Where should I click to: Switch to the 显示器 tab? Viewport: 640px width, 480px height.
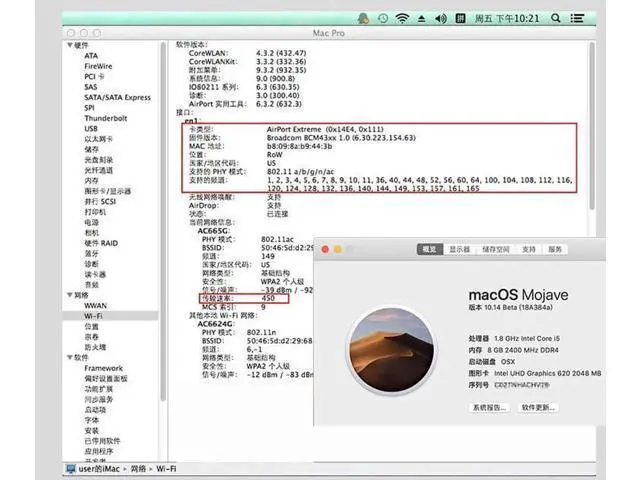pos(460,249)
